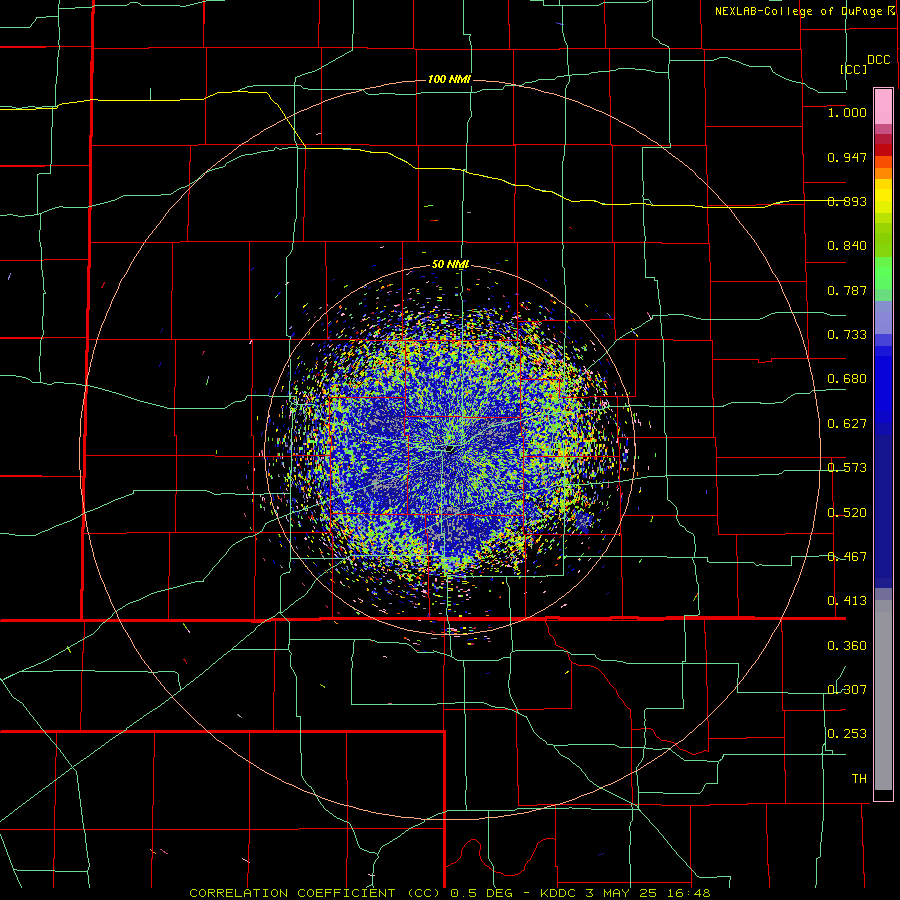Click the TH threshold label on the legend
Image resolution: width=900 pixels, height=900 pixels.
pos(859,779)
